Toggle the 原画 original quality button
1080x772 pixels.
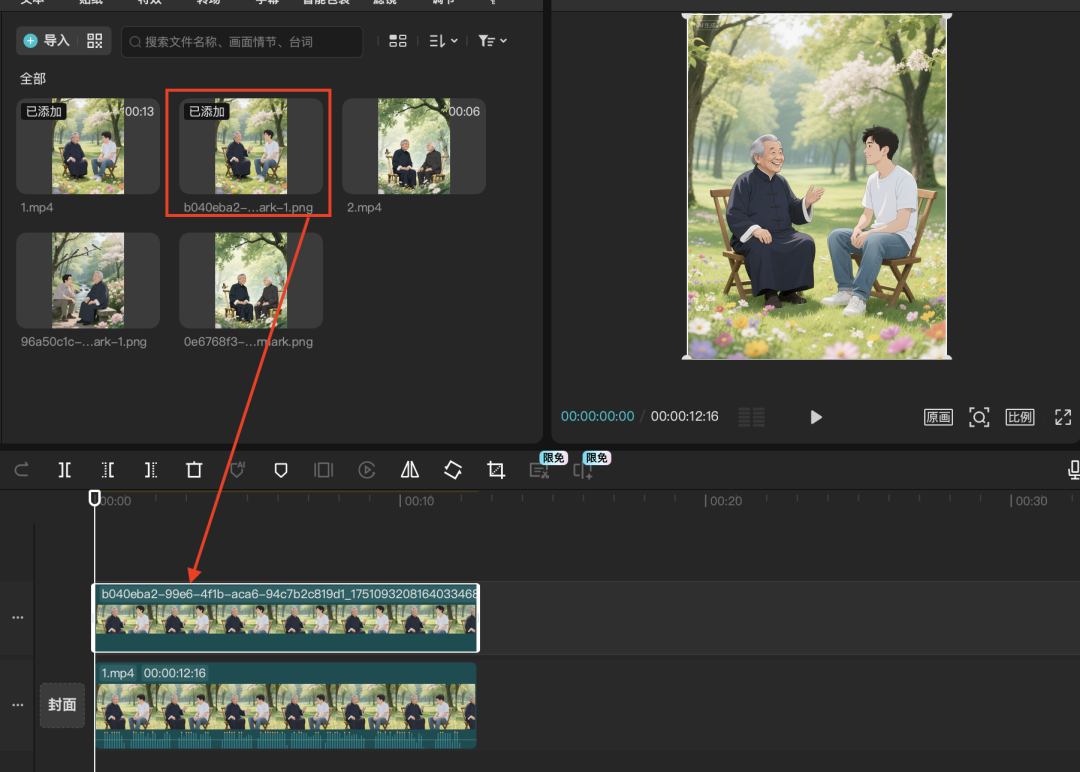938,417
